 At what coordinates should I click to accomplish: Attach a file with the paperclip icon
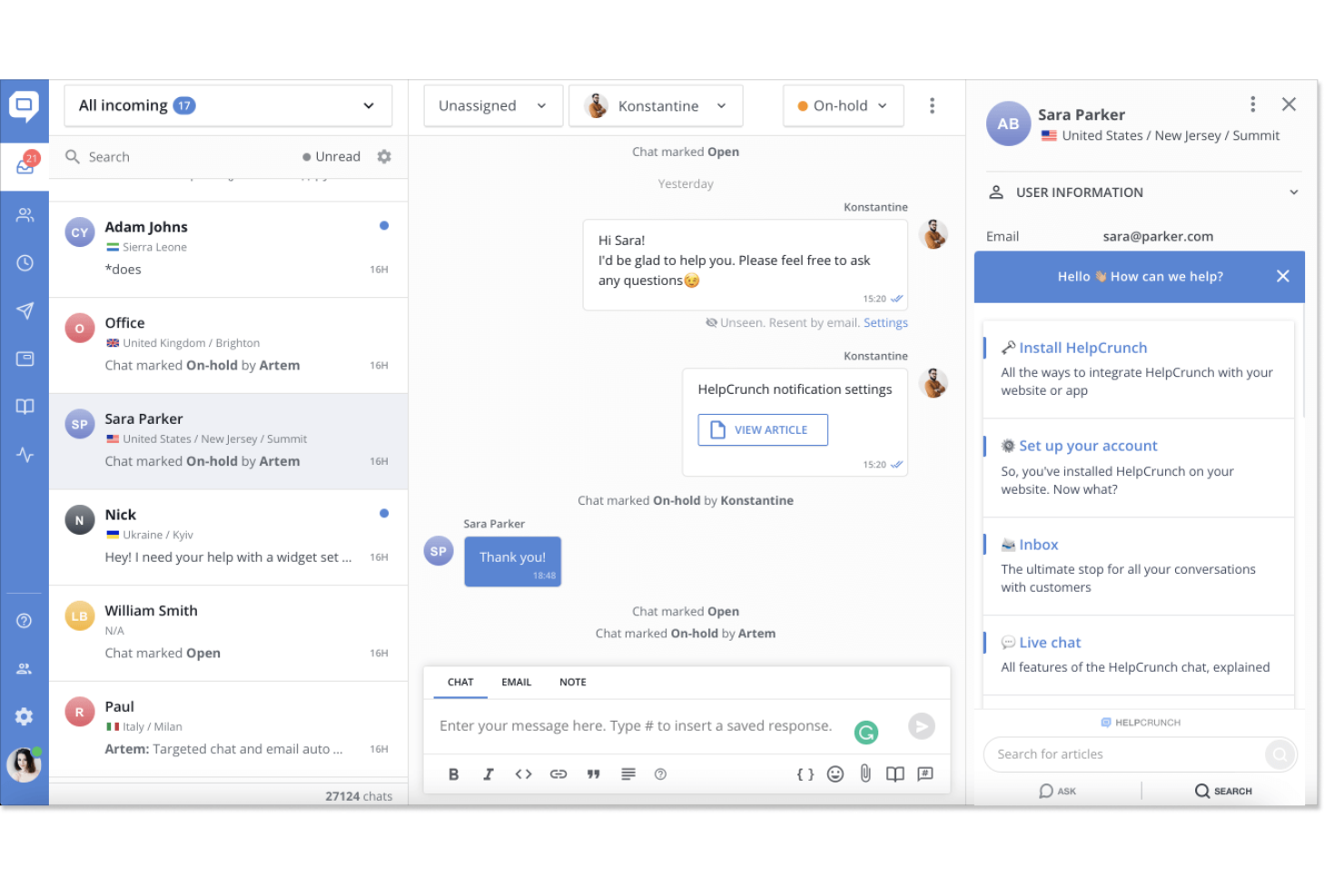[x=865, y=773]
